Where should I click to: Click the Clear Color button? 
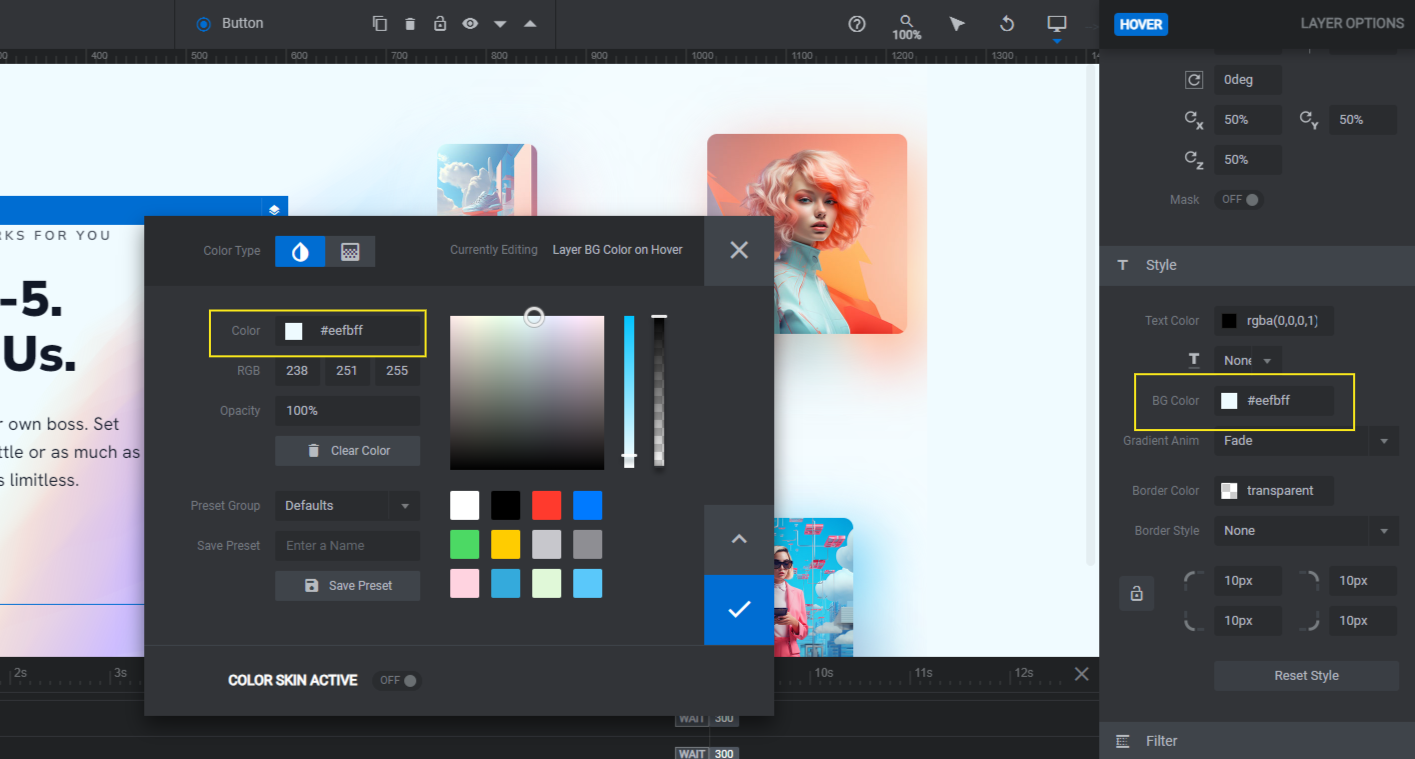tap(347, 451)
